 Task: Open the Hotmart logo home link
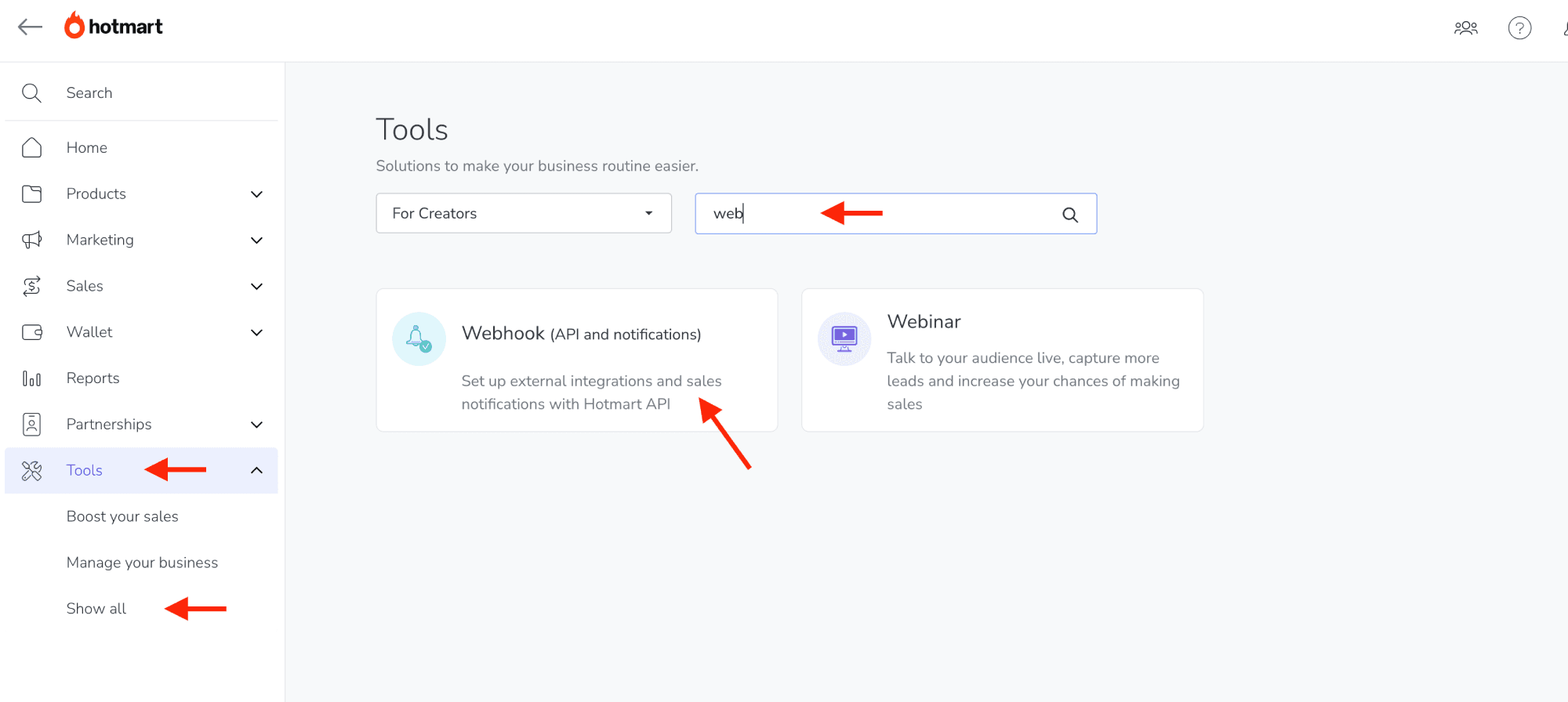click(x=114, y=26)
